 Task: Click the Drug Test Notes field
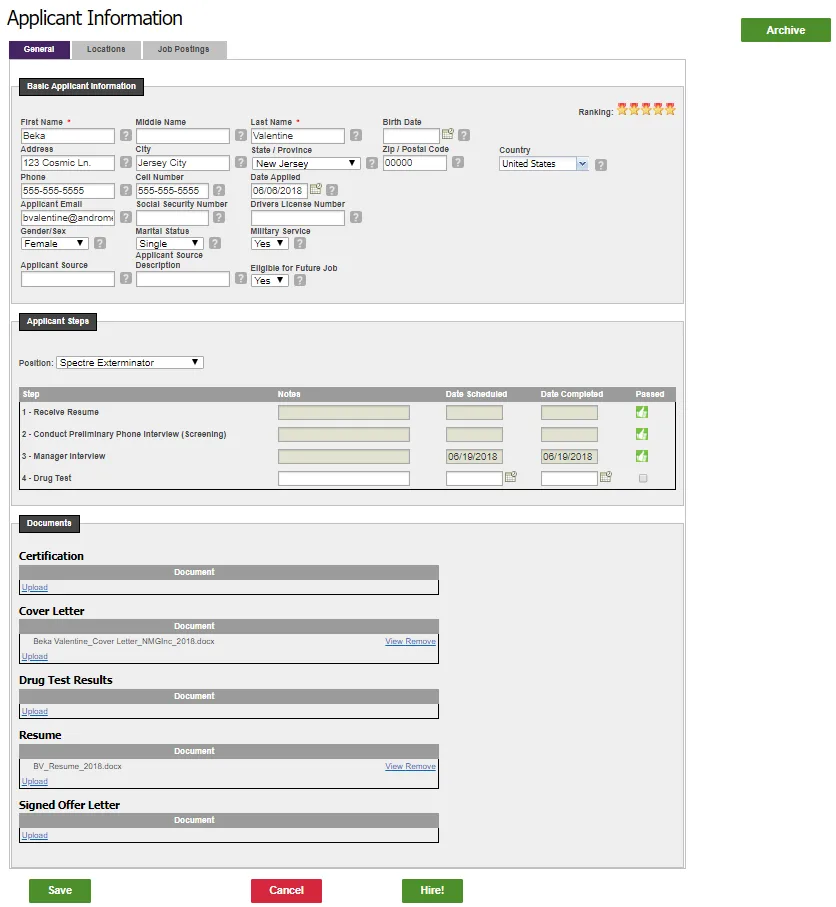[x=344, y=478]
